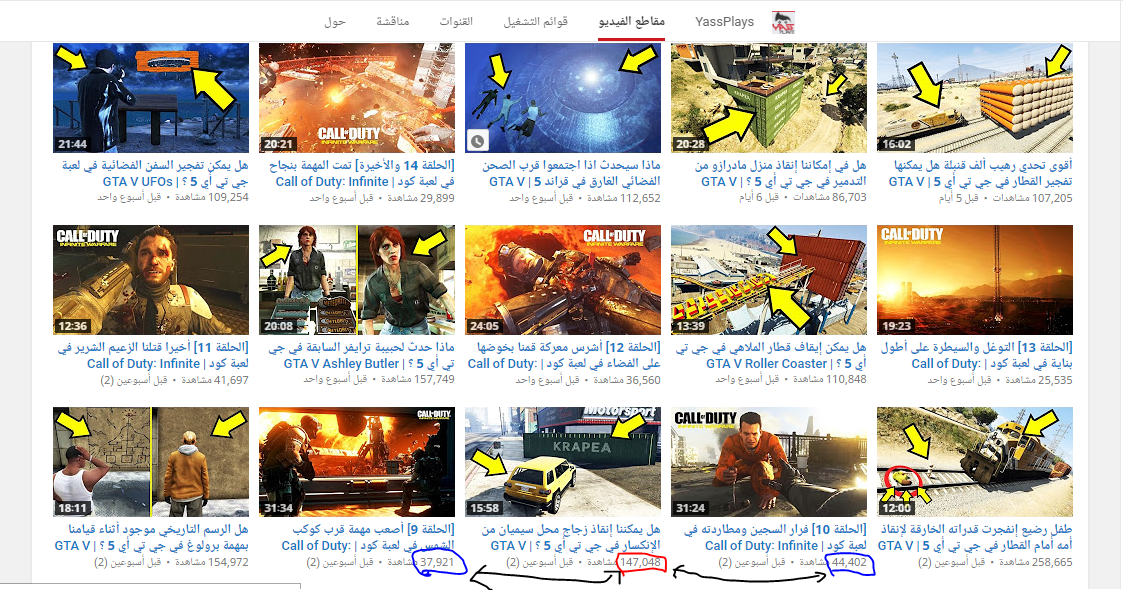Open title link about baby saving mother from train
The height and width of the screenshot is (590, 1123).
click(975, 537)
